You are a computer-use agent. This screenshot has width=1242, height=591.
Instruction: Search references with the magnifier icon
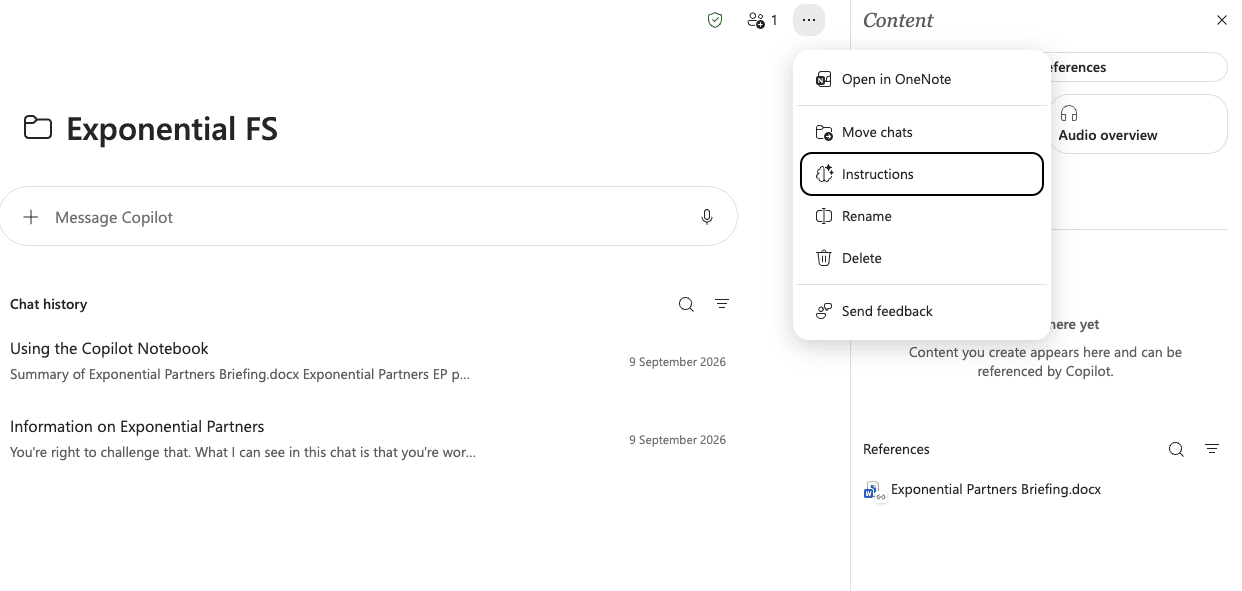[x=1176, y=449]
